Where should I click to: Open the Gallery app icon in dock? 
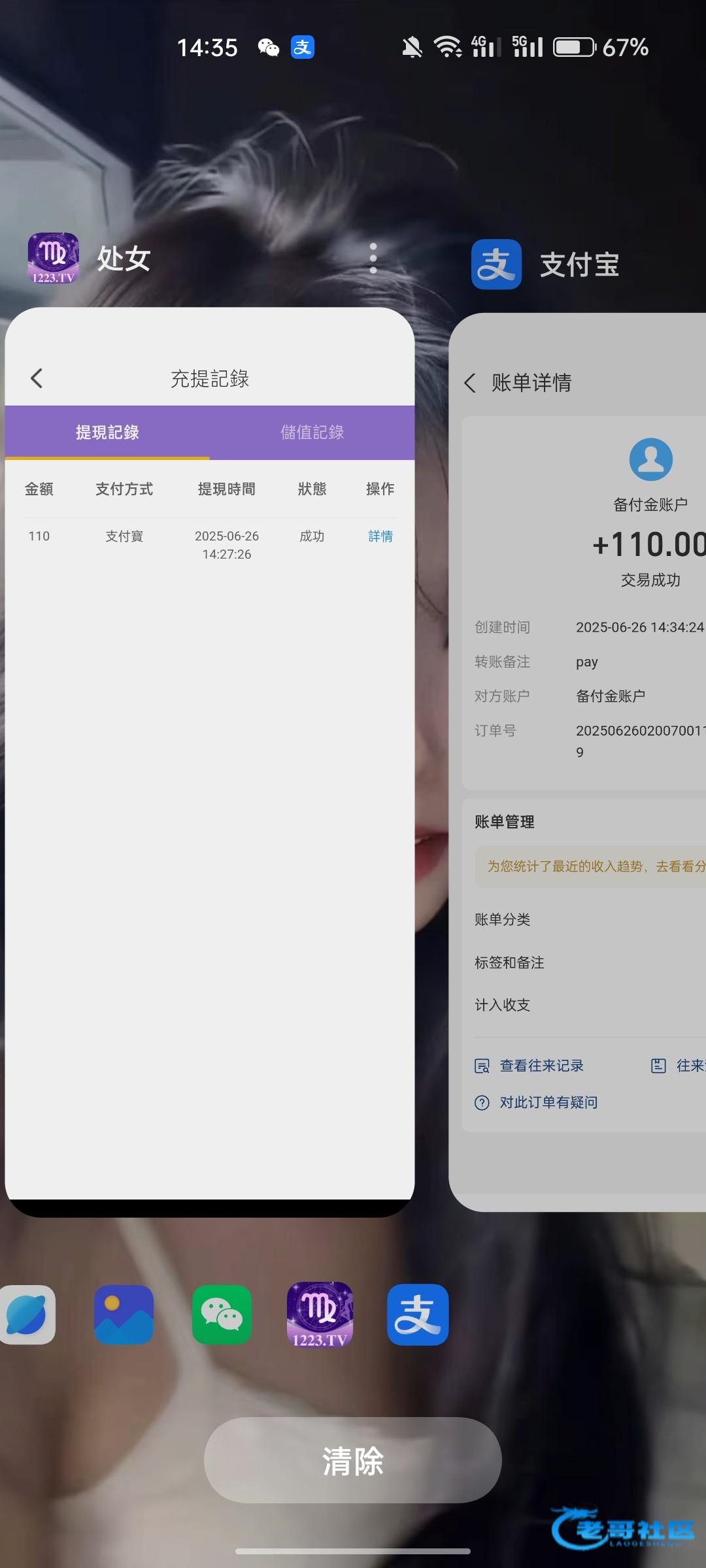tap(124, 1315)
